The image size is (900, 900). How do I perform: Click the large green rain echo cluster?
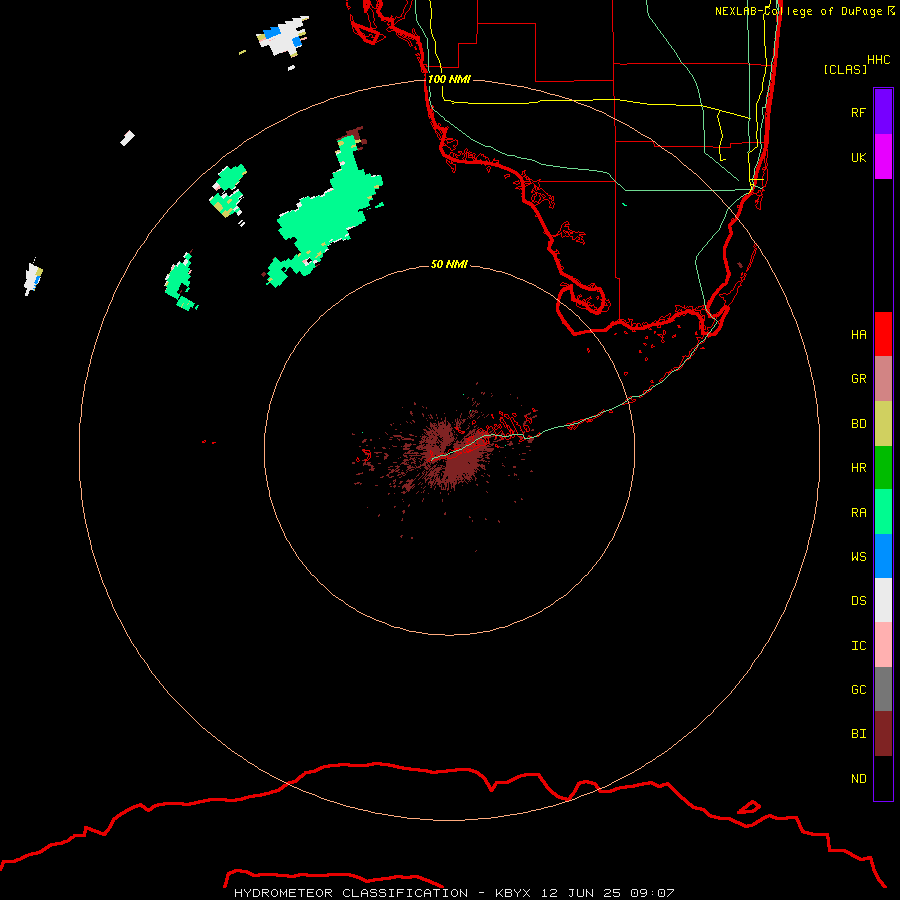[325, 214]
